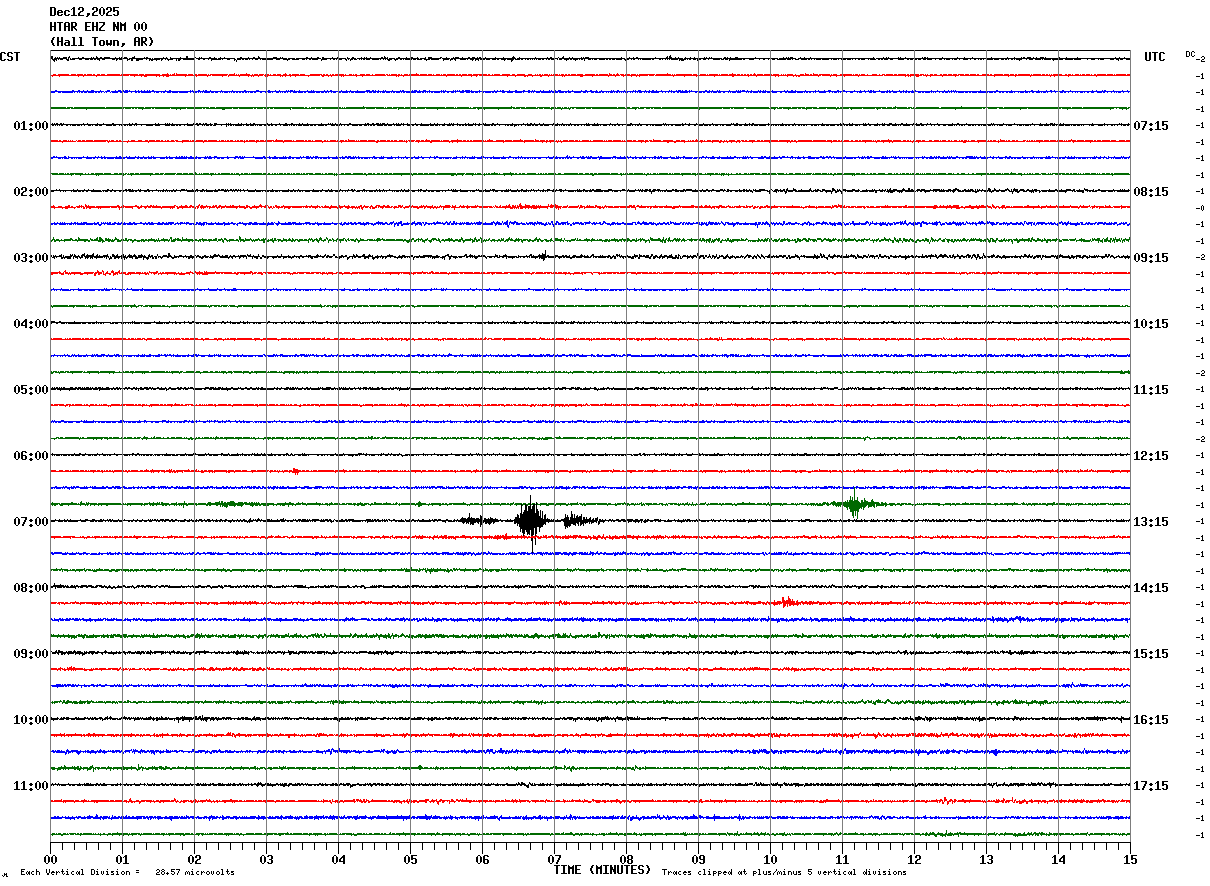Click the 08:15 UTC time label

point(1151,192)
